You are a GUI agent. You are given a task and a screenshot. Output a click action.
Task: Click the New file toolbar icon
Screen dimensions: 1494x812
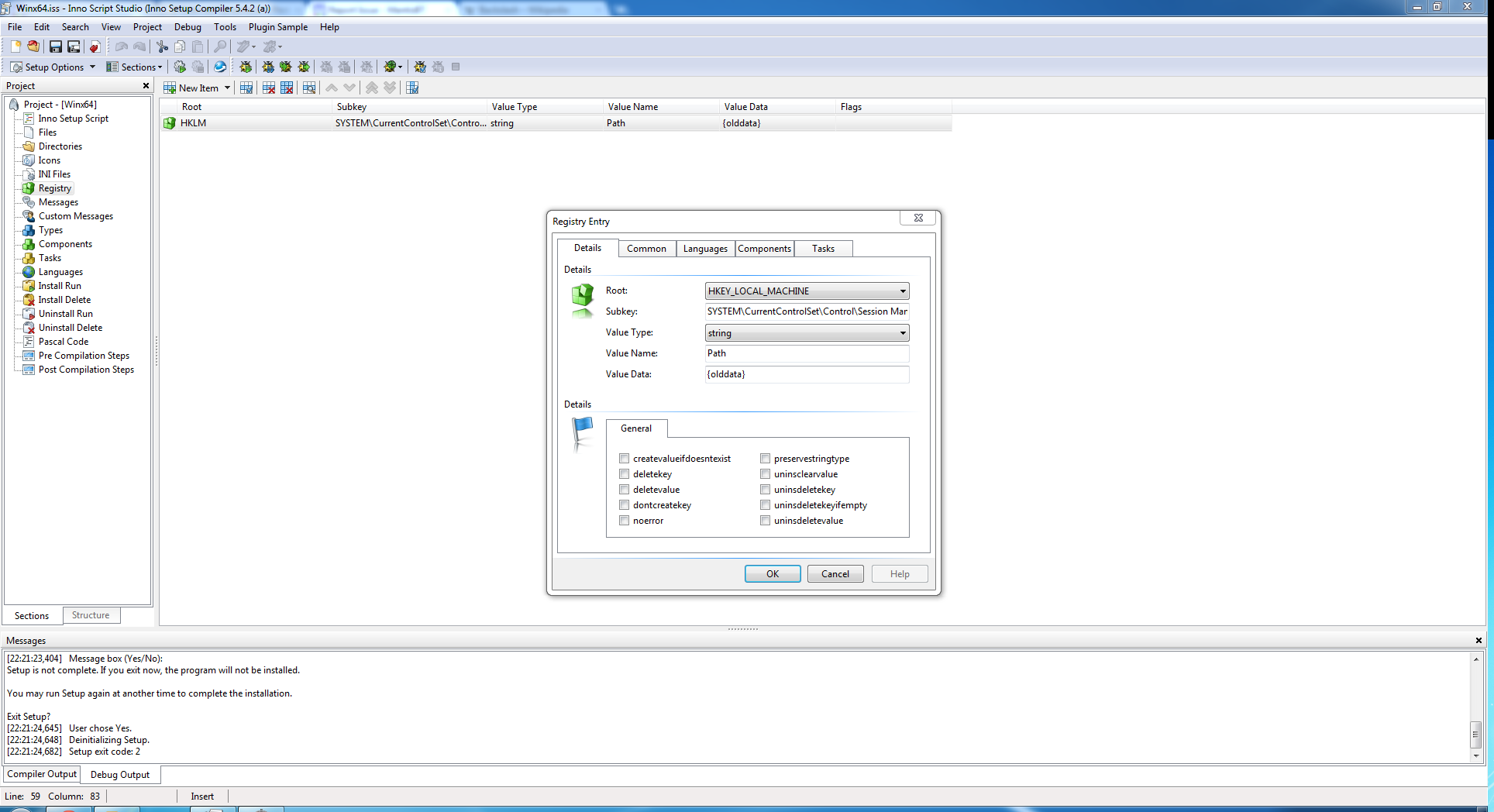(x=15, y=46)
